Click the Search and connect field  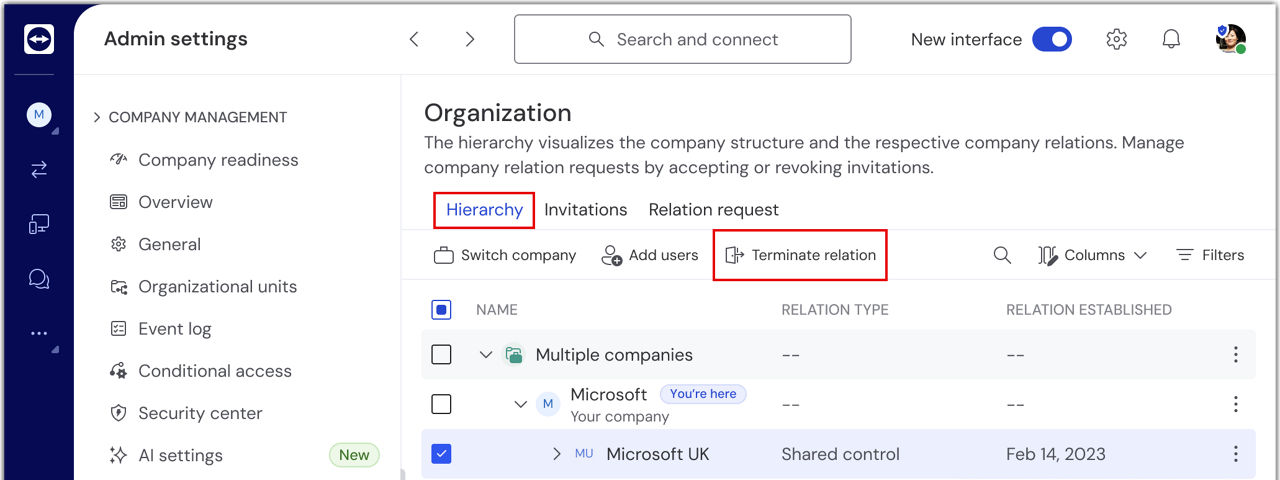[x=683, y=39]
